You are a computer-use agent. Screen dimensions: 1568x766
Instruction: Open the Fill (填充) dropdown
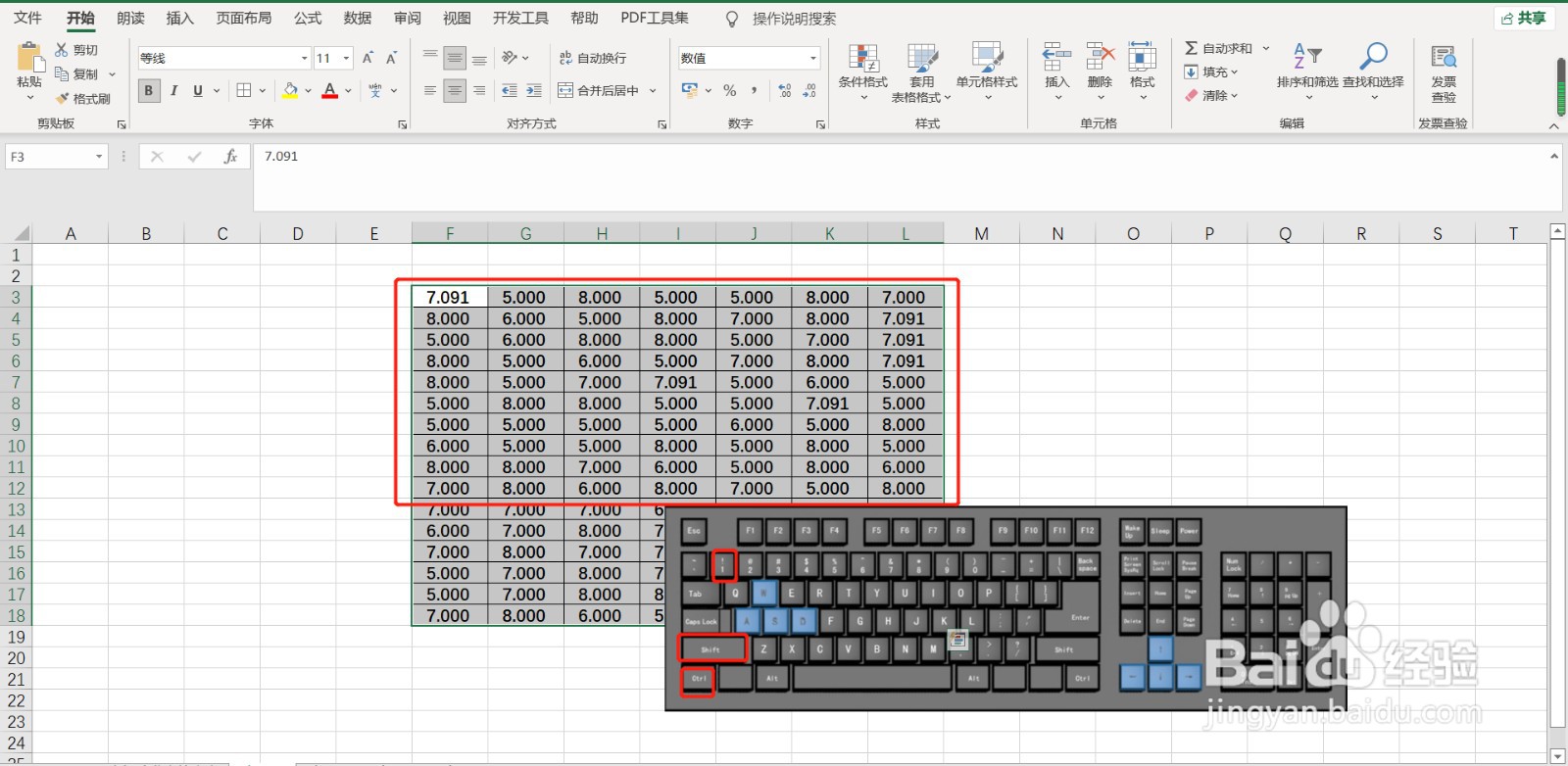(1210, 72)
